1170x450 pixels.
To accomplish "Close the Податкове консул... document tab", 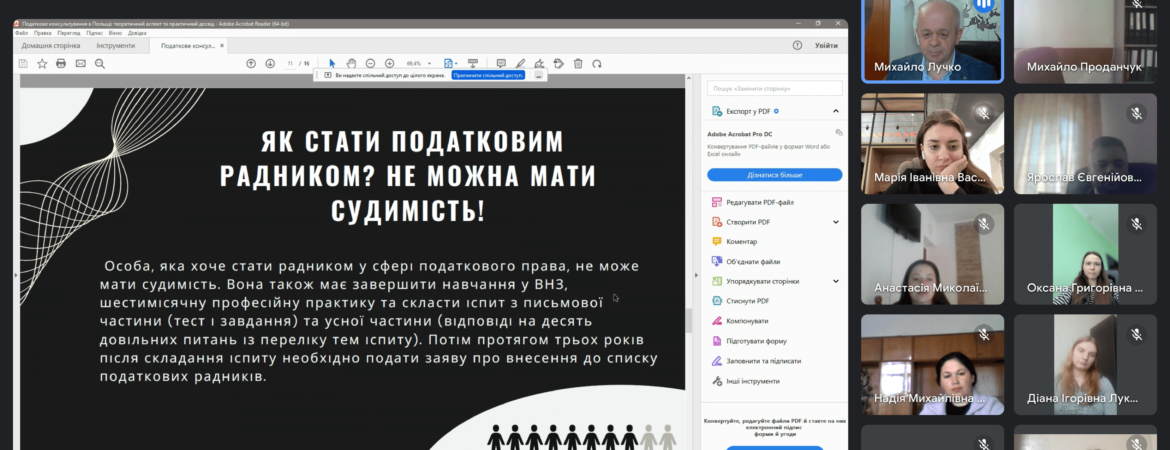I will click(x=222, y=46).
